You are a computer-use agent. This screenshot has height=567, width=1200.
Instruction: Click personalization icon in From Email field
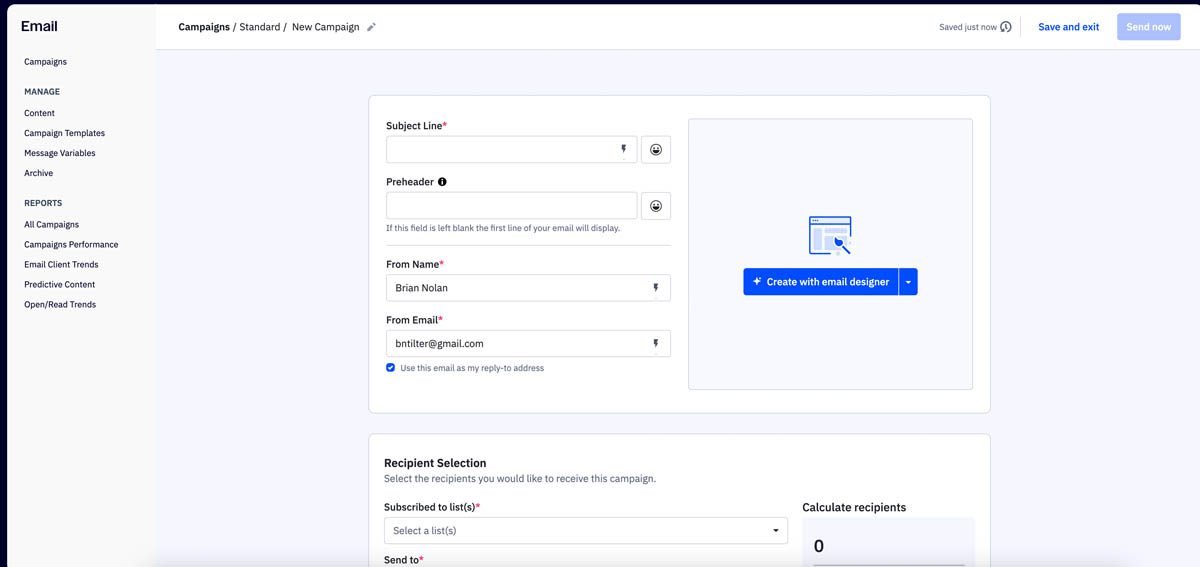(655, 344)
